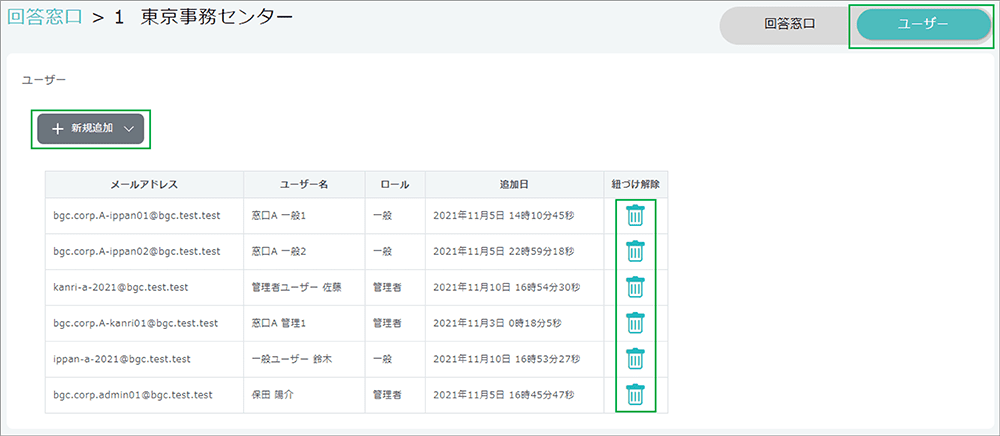This screenshot has height=436, width=1000.
Task: Click the plus icon on 新規追加
Action: pos(57,129)
